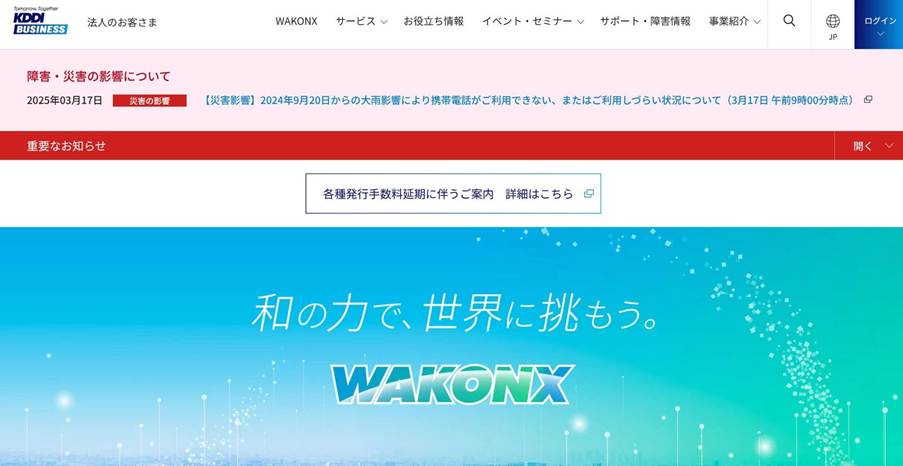The image size is (903, 466).
Task: Click 各種発行手数料延期に伴うご案内 button
Action: tap(453, 194)
